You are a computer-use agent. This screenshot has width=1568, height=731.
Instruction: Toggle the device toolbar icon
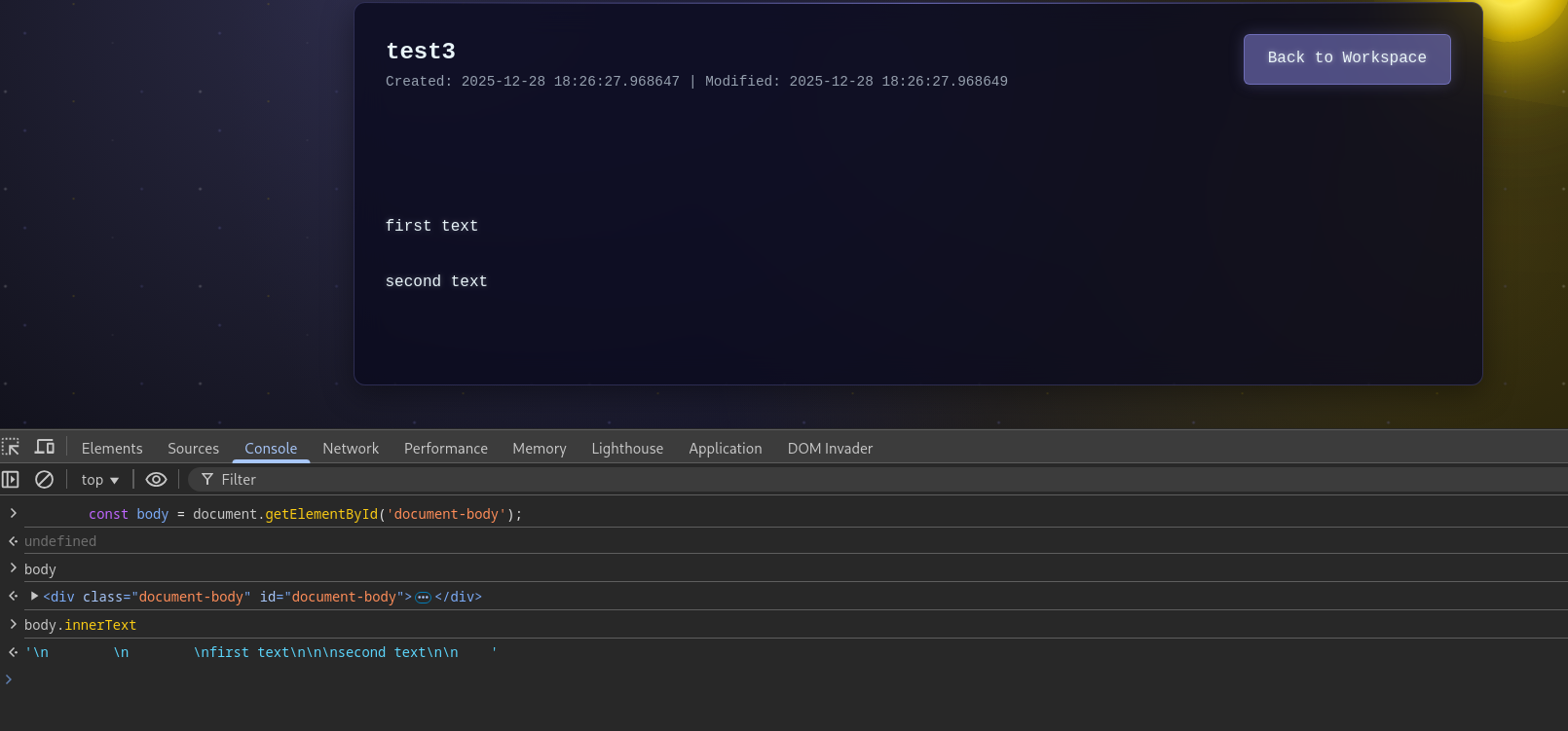coord(45,447)
